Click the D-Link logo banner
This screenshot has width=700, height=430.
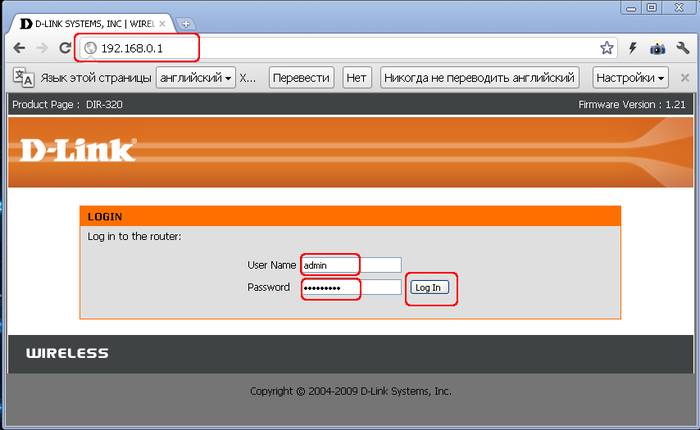(x=78, y=150)
